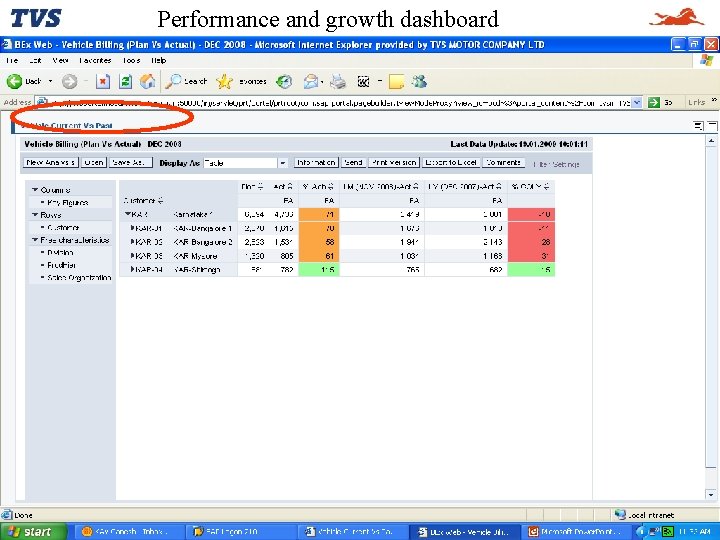The width and height of the screenshot is (720, 540).
Task: Switch to Microsoft PowerPoint taskbar item
Action: point(577,532)
